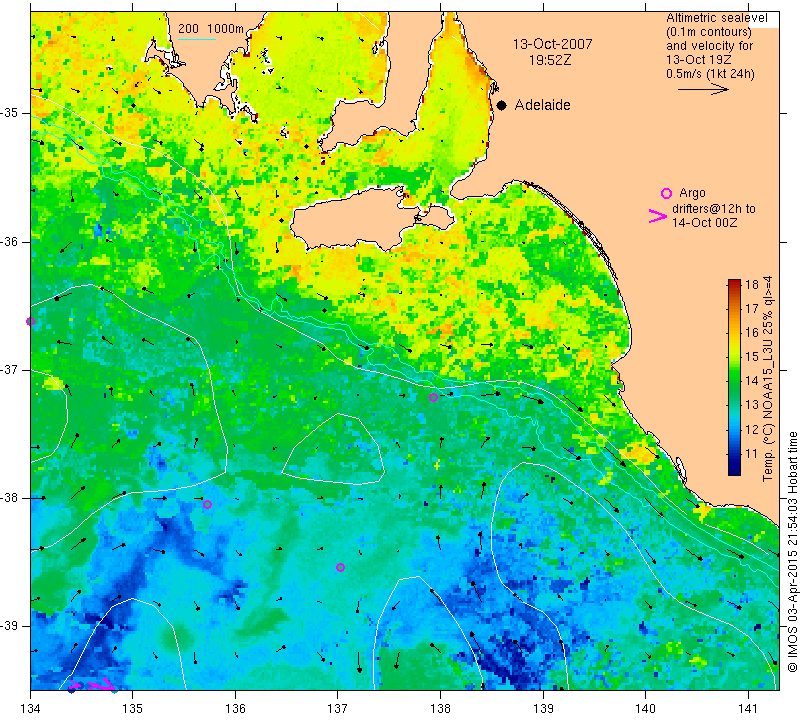
Task: Click the 139 longitude axis label
Action: (543, 708)
